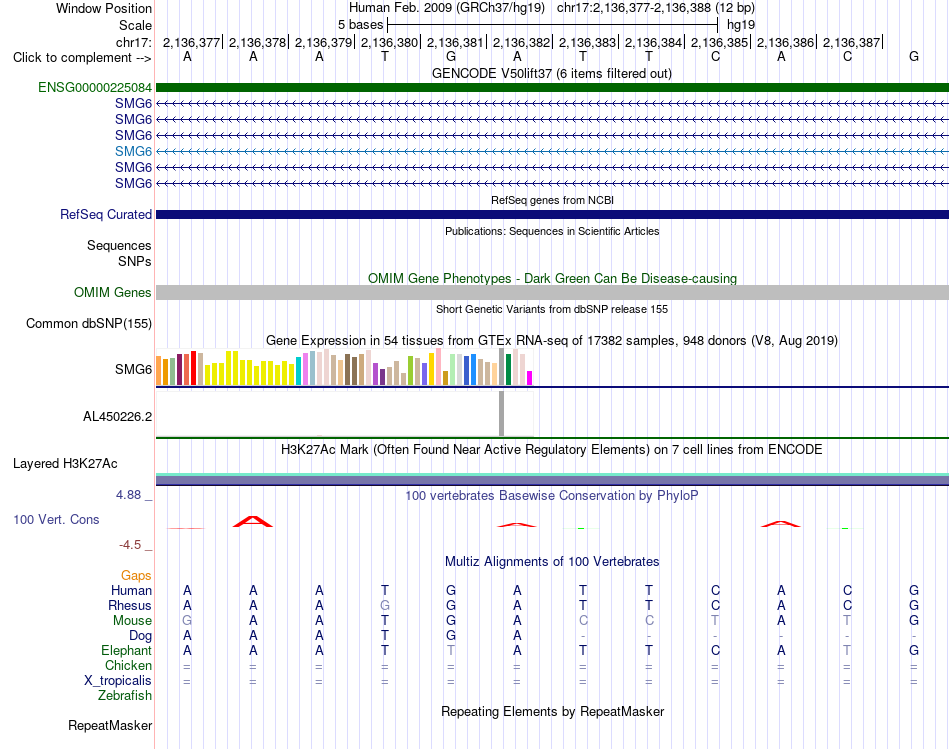Open the OMIM Genes track label
This screenshot has height=749, width=950.
coord(113,292)
